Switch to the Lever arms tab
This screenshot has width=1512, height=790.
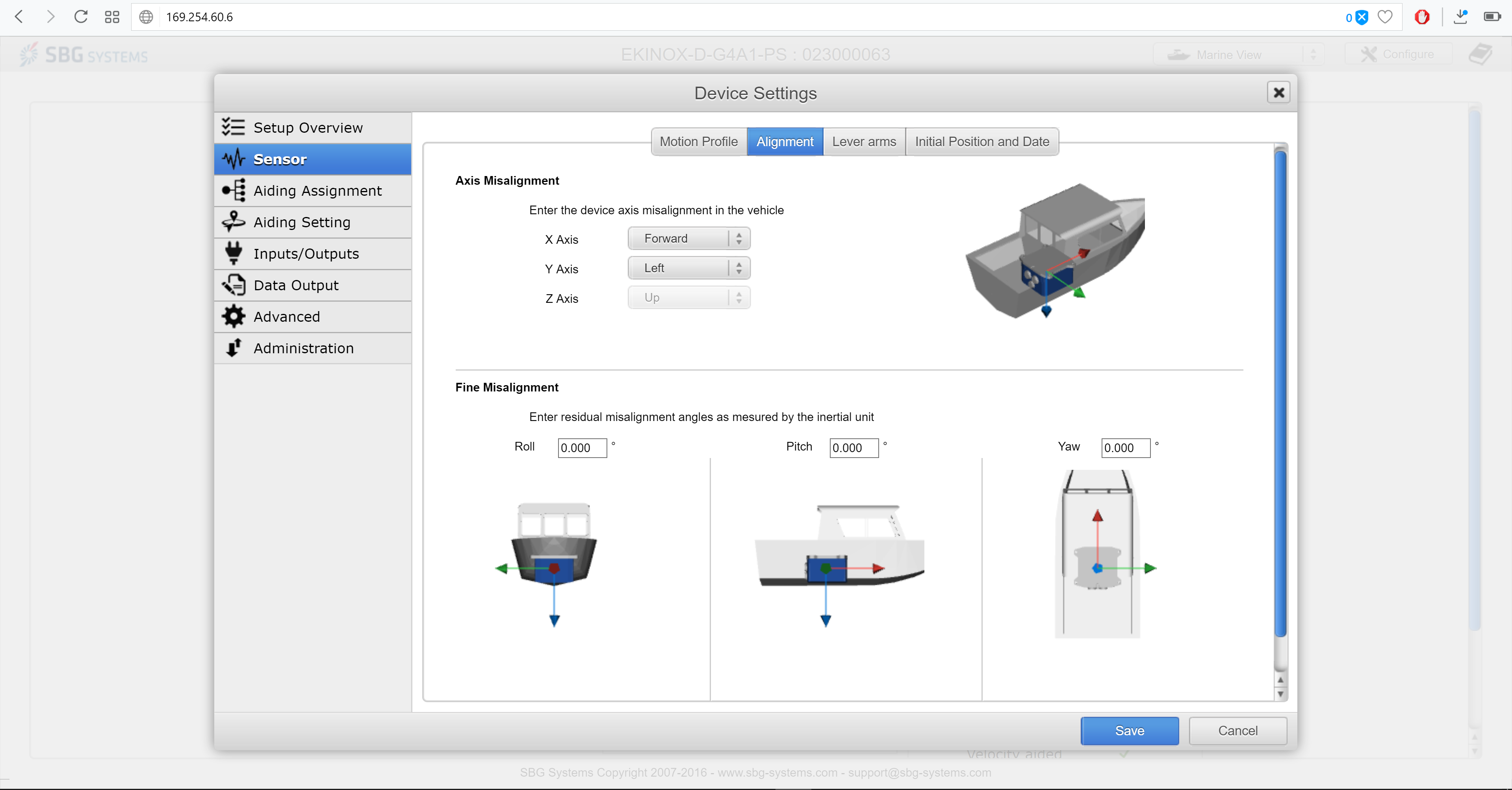[863, 141]
